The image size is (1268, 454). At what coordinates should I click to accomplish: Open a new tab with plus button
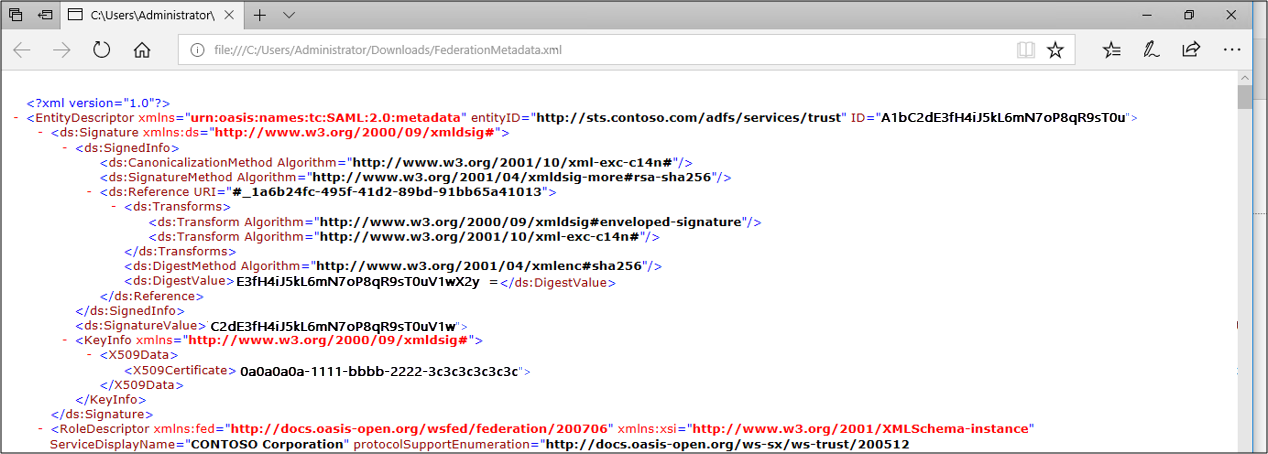[259, 15]
